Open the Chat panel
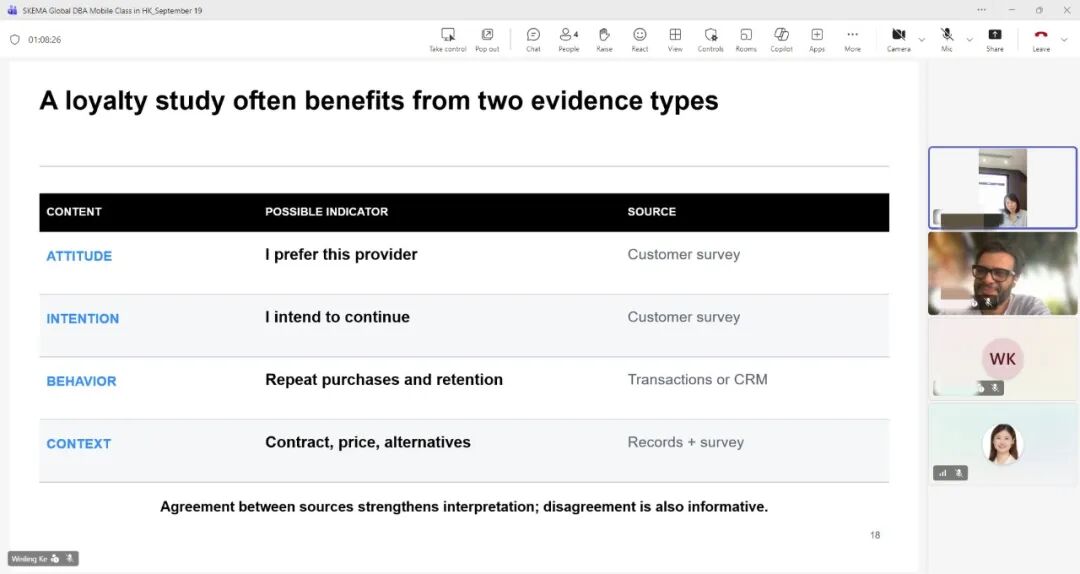Viewport: 1080px width, 574px height. (x=533, y=39)
